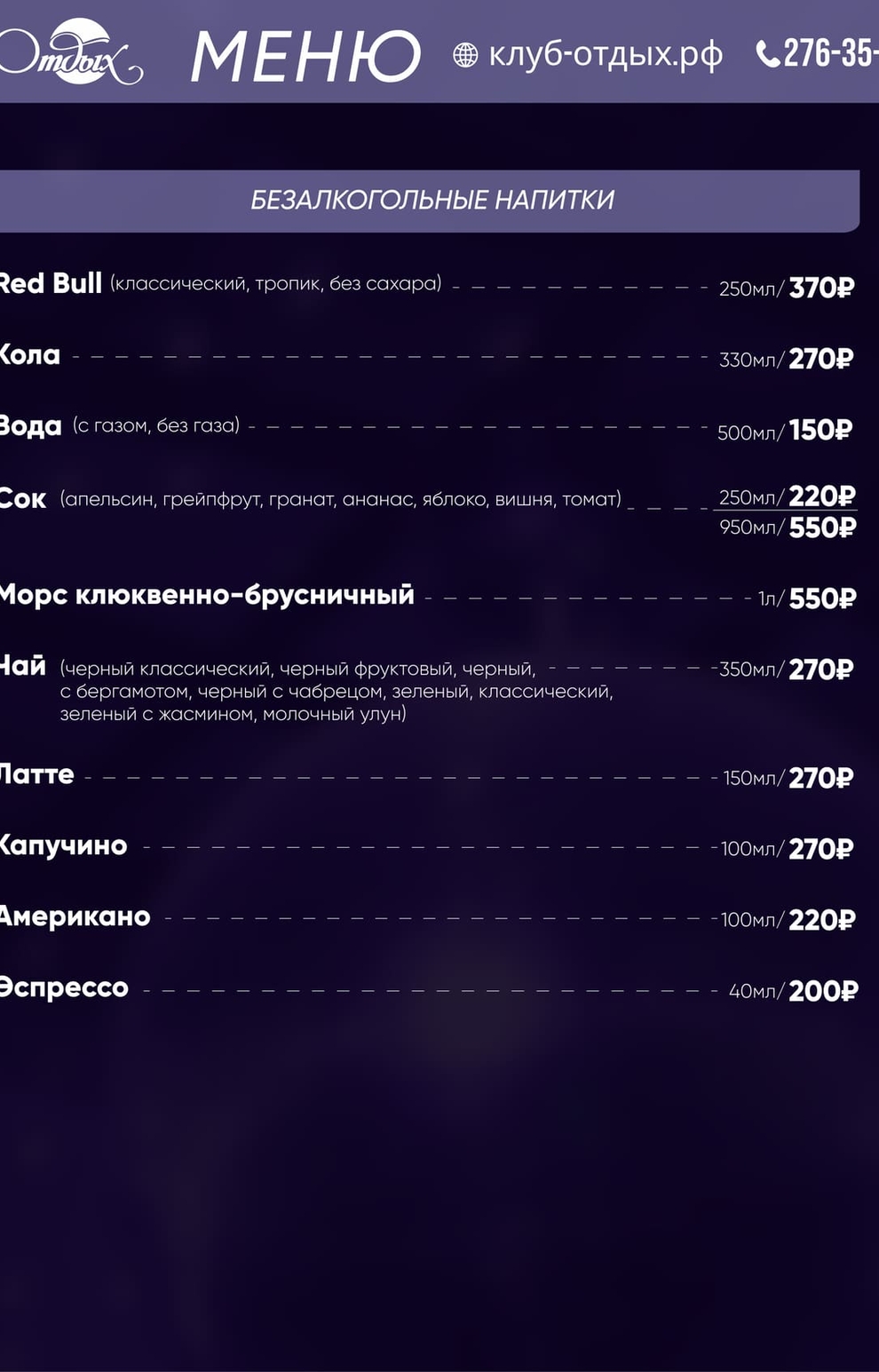Click the 370₽ Red Bull price

point(821,288)
